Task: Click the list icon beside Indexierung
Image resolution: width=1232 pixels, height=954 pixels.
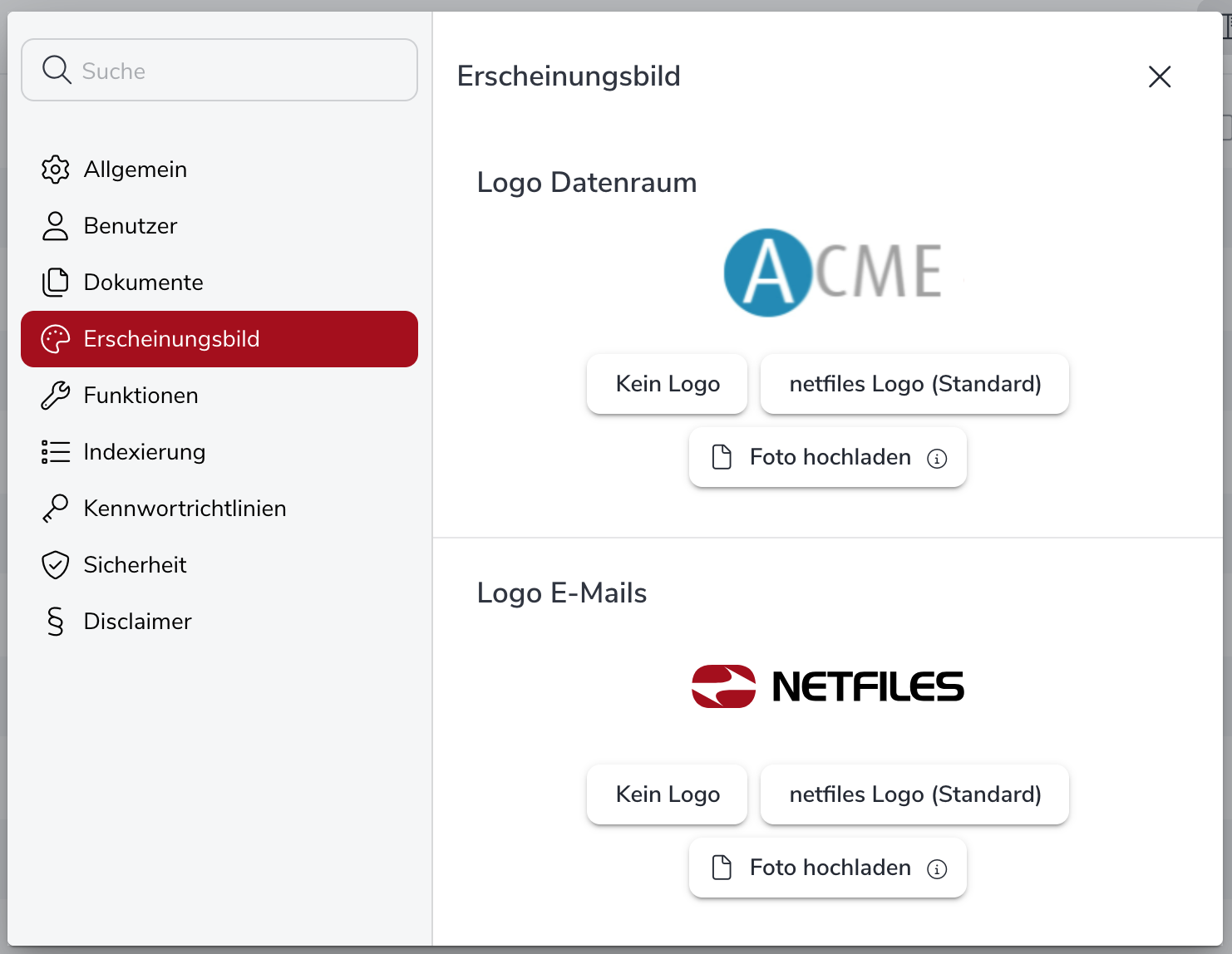Action: pyautogui.click(x=55, y=452)
